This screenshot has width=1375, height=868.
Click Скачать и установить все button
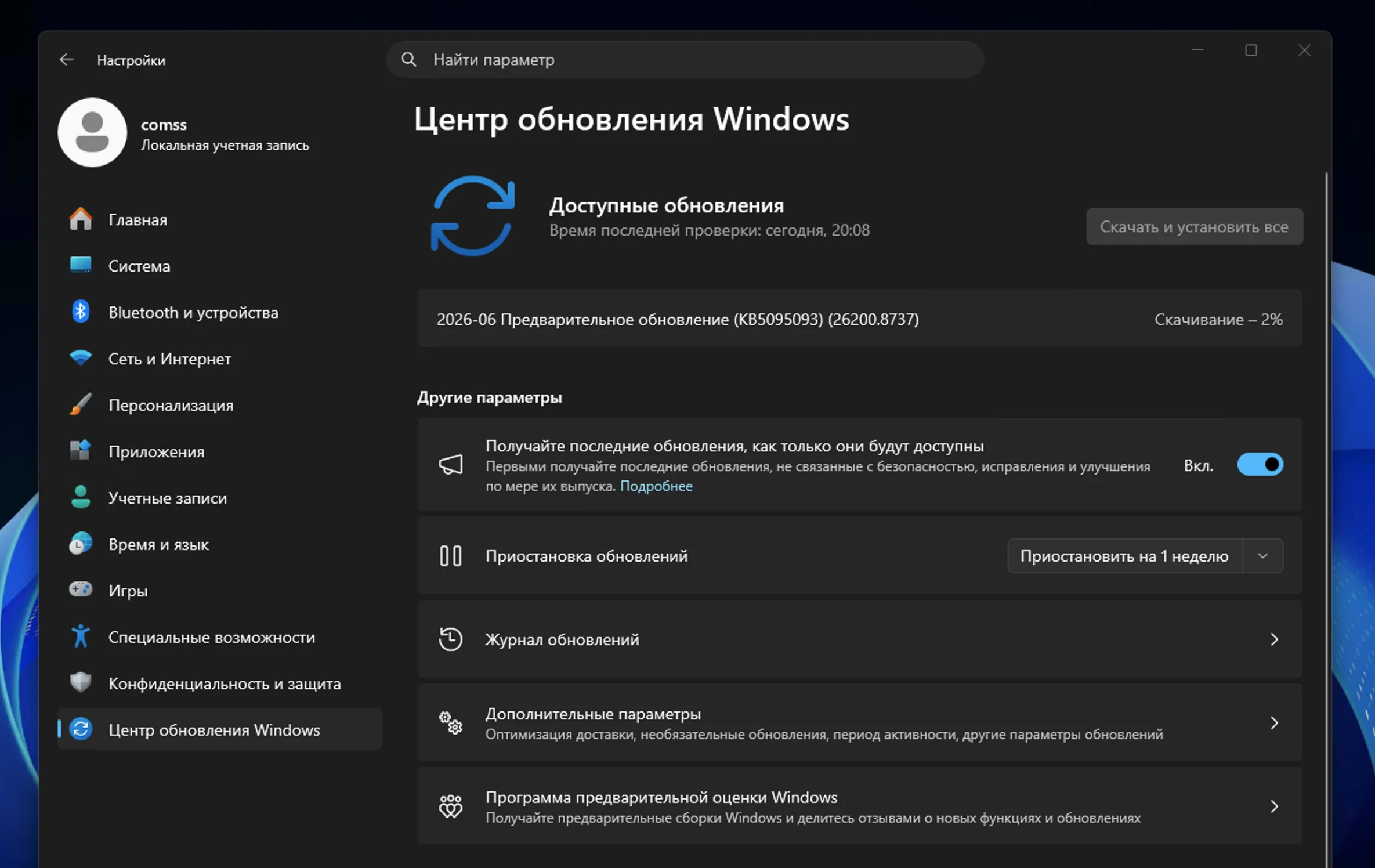pos(1194,226)
